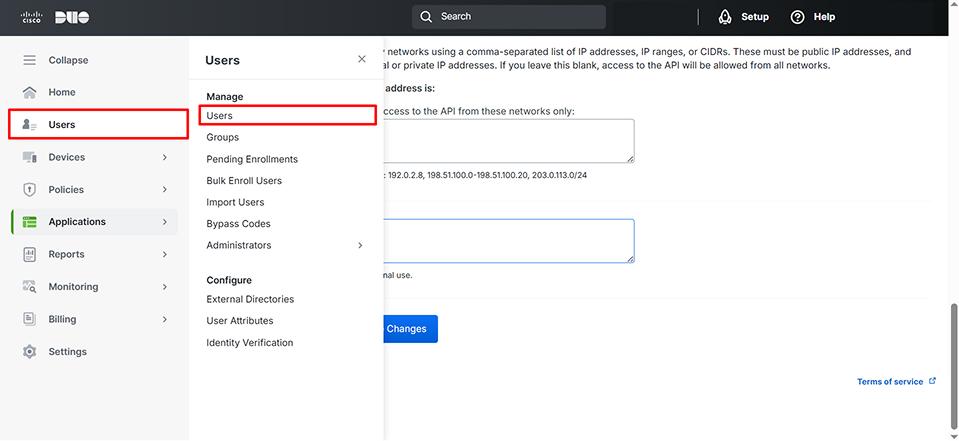Click the Collapse hamburger icon
Screen dimensions: 959x441
[29, 60]
